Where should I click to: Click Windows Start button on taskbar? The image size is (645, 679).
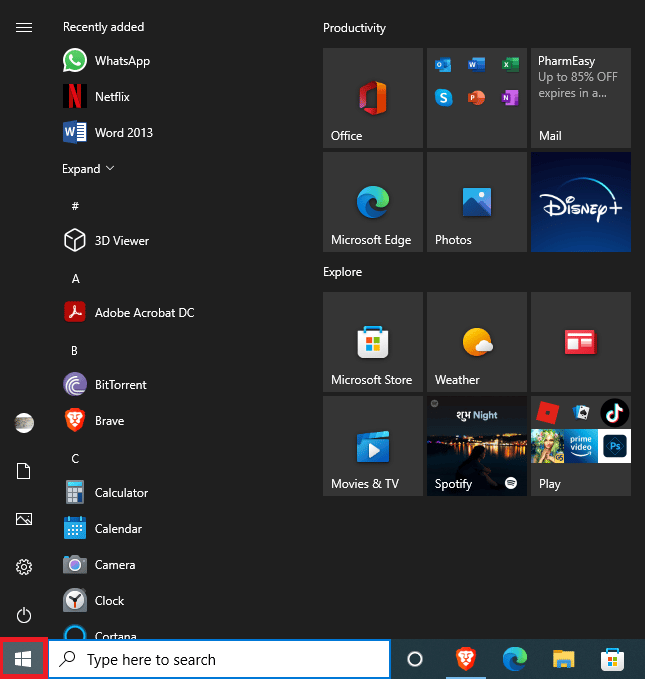click(x=24, y=659)
